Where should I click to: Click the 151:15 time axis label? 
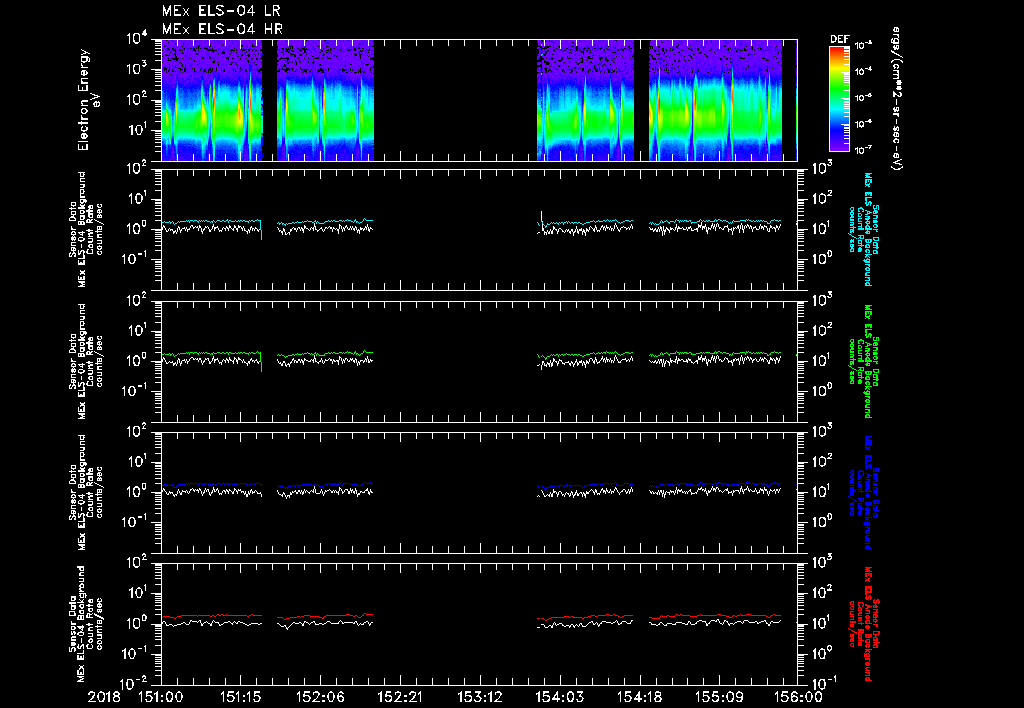pyautogui.click(x=240, y=697)
